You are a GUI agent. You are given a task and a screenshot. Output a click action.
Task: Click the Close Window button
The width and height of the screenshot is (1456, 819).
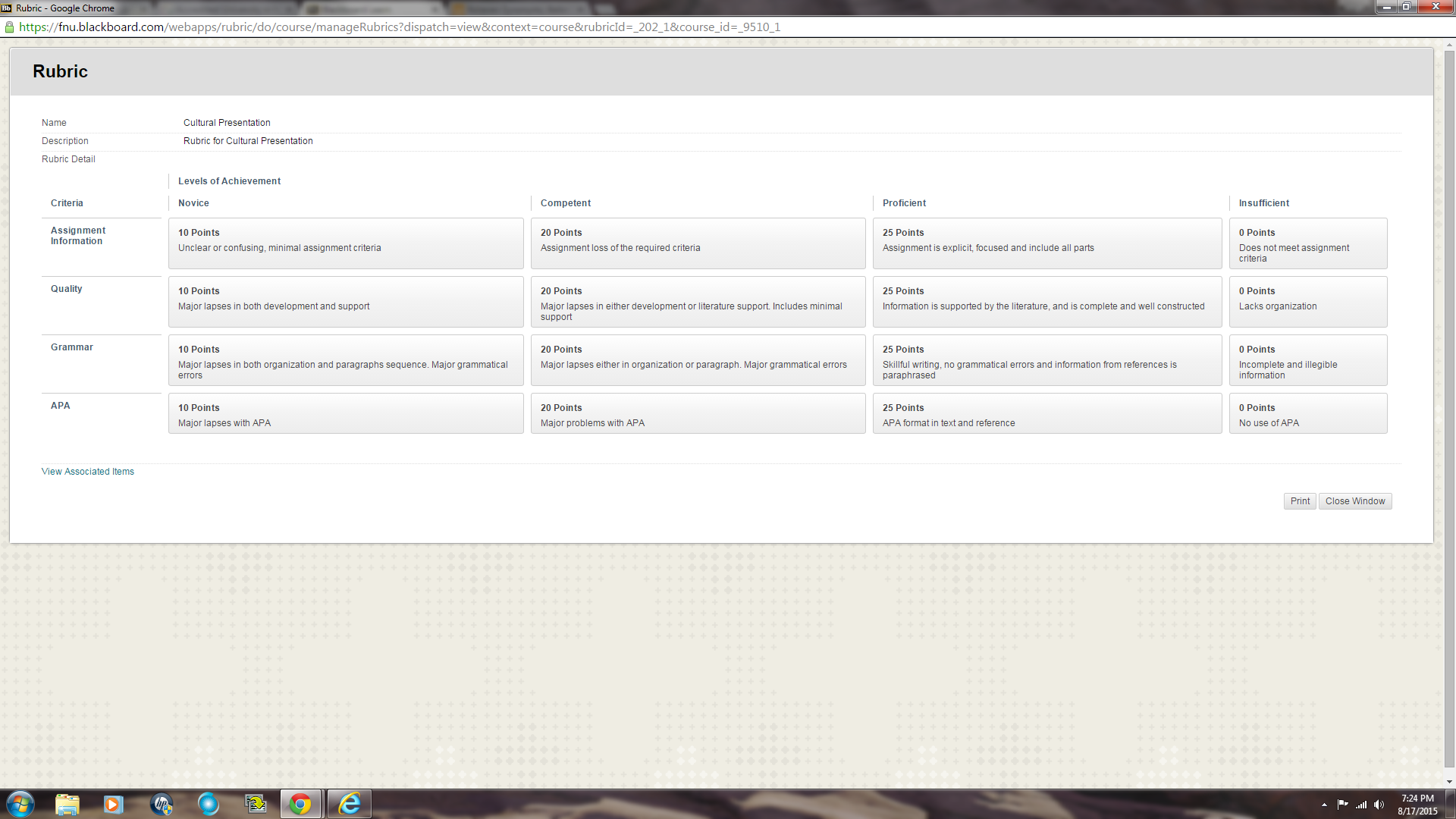[1354, 500]
